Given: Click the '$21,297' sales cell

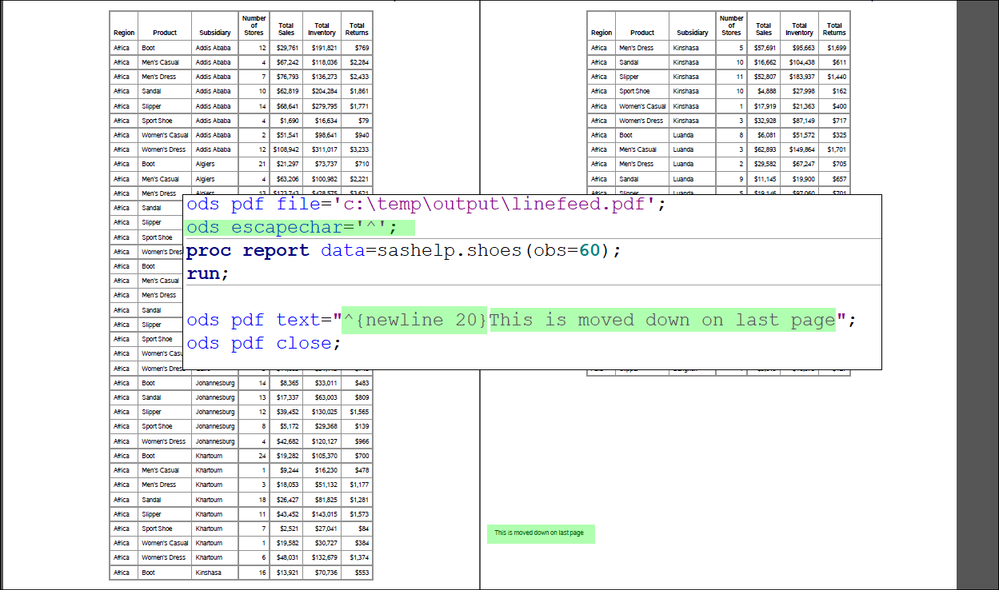Looking at the screenshot, I should coord(287,164).
